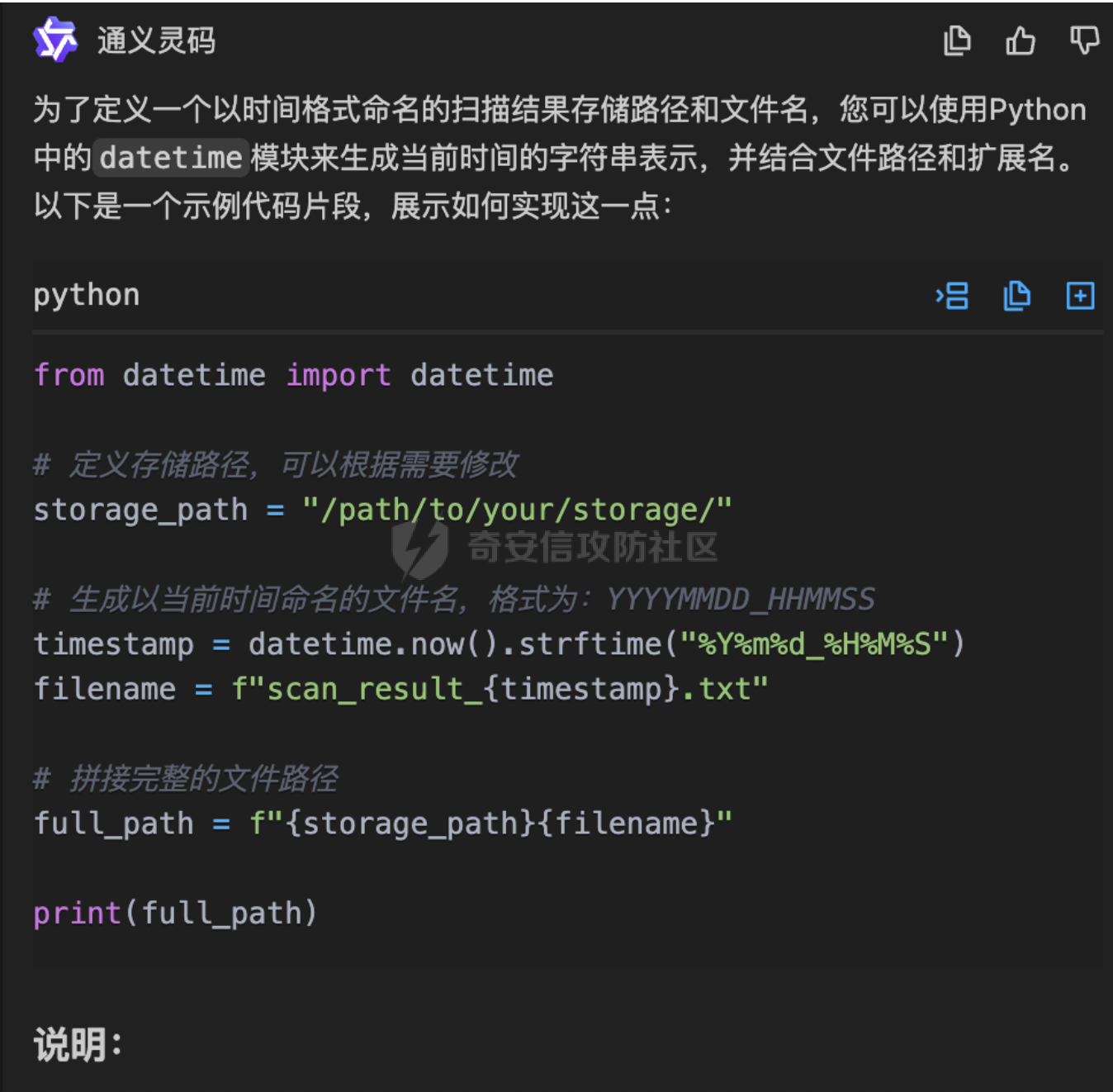Give the answer a thumbs down

tap(1084, 40)
